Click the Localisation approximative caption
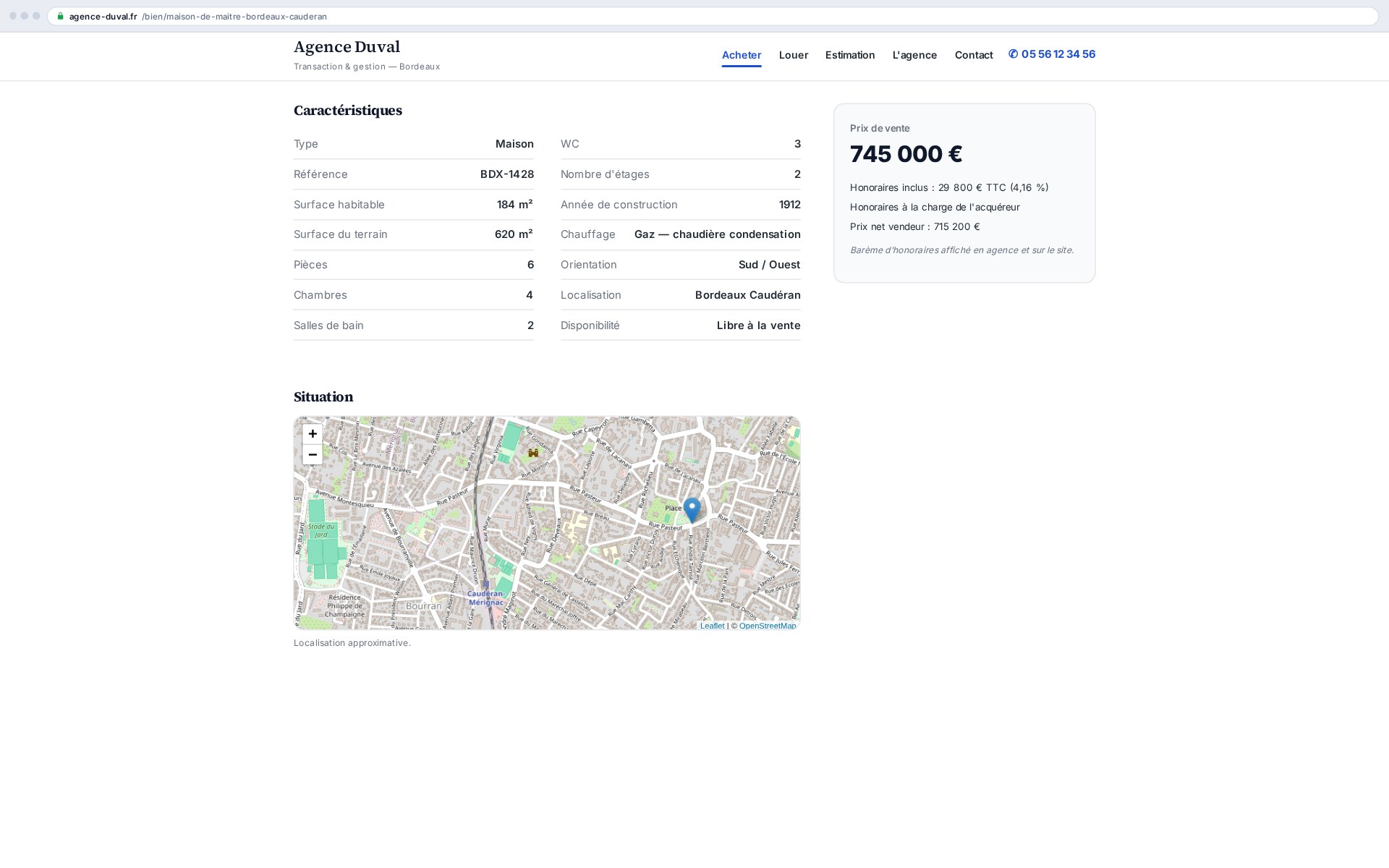This screenshot has height=868, width=1389. [x=352, y=643]
